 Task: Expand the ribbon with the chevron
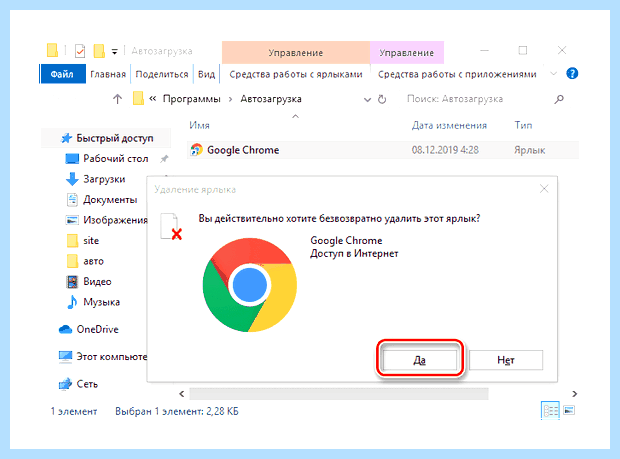(554, 74)
